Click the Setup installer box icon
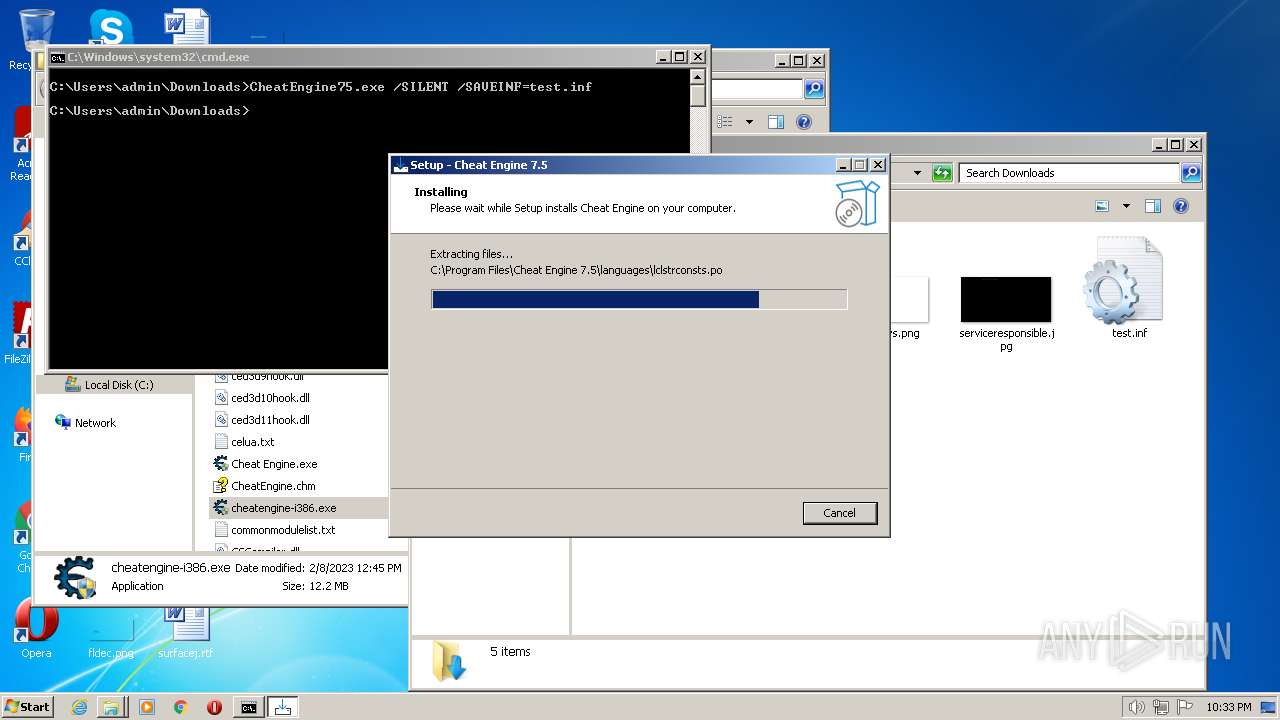Viewport: 1280px width, 720px height. (857, 204)
